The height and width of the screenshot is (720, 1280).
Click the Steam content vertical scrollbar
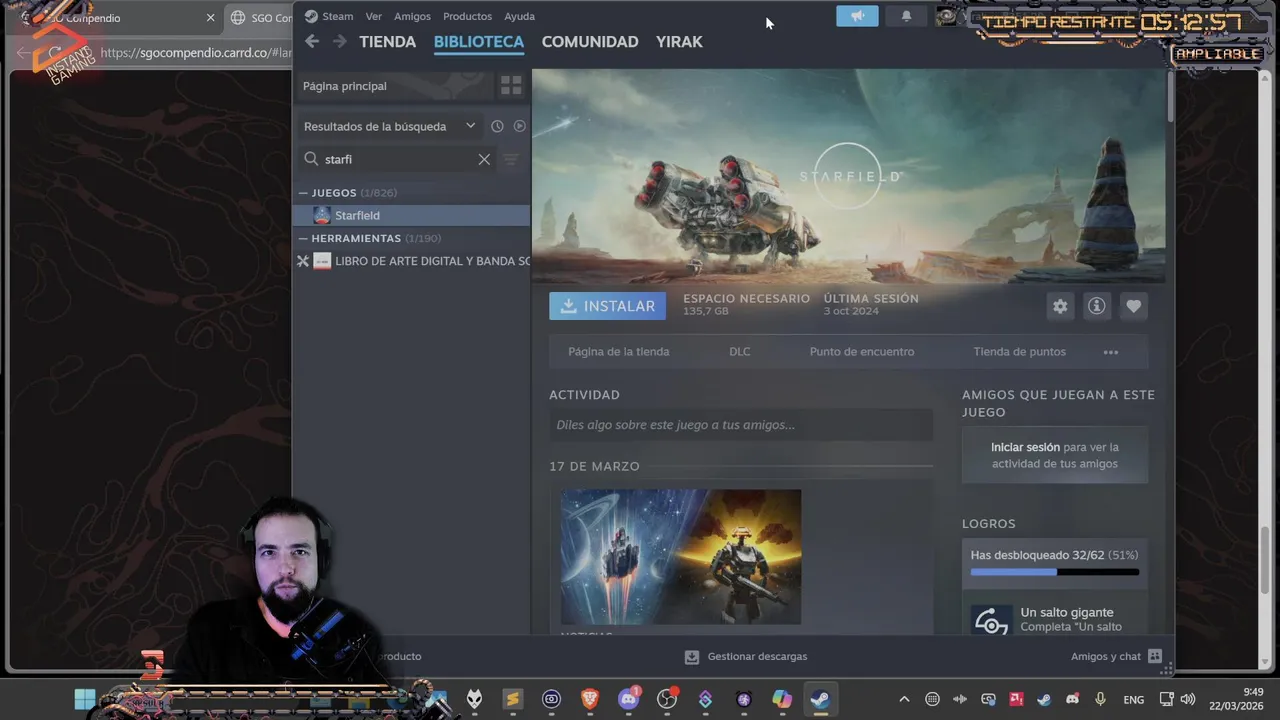tap(1169, 98)
